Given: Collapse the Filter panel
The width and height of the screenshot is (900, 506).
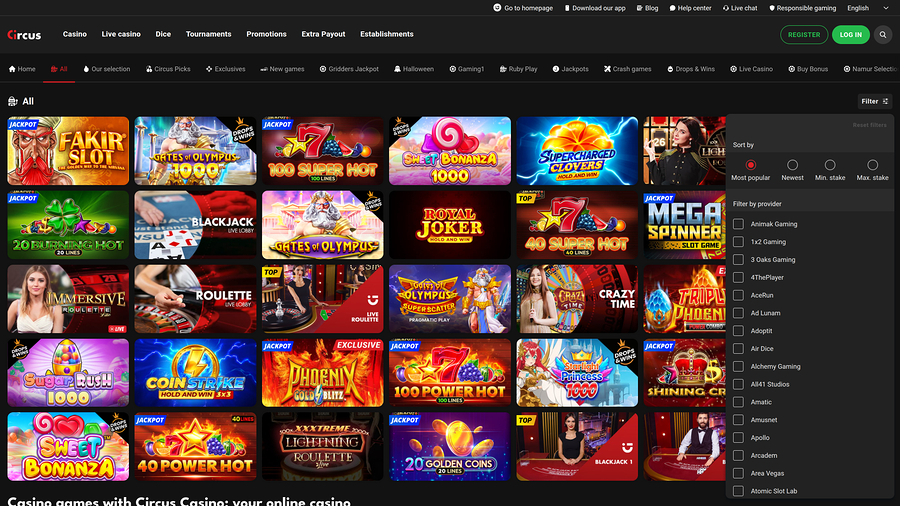Looking at the screenshot, I should 874,102.
